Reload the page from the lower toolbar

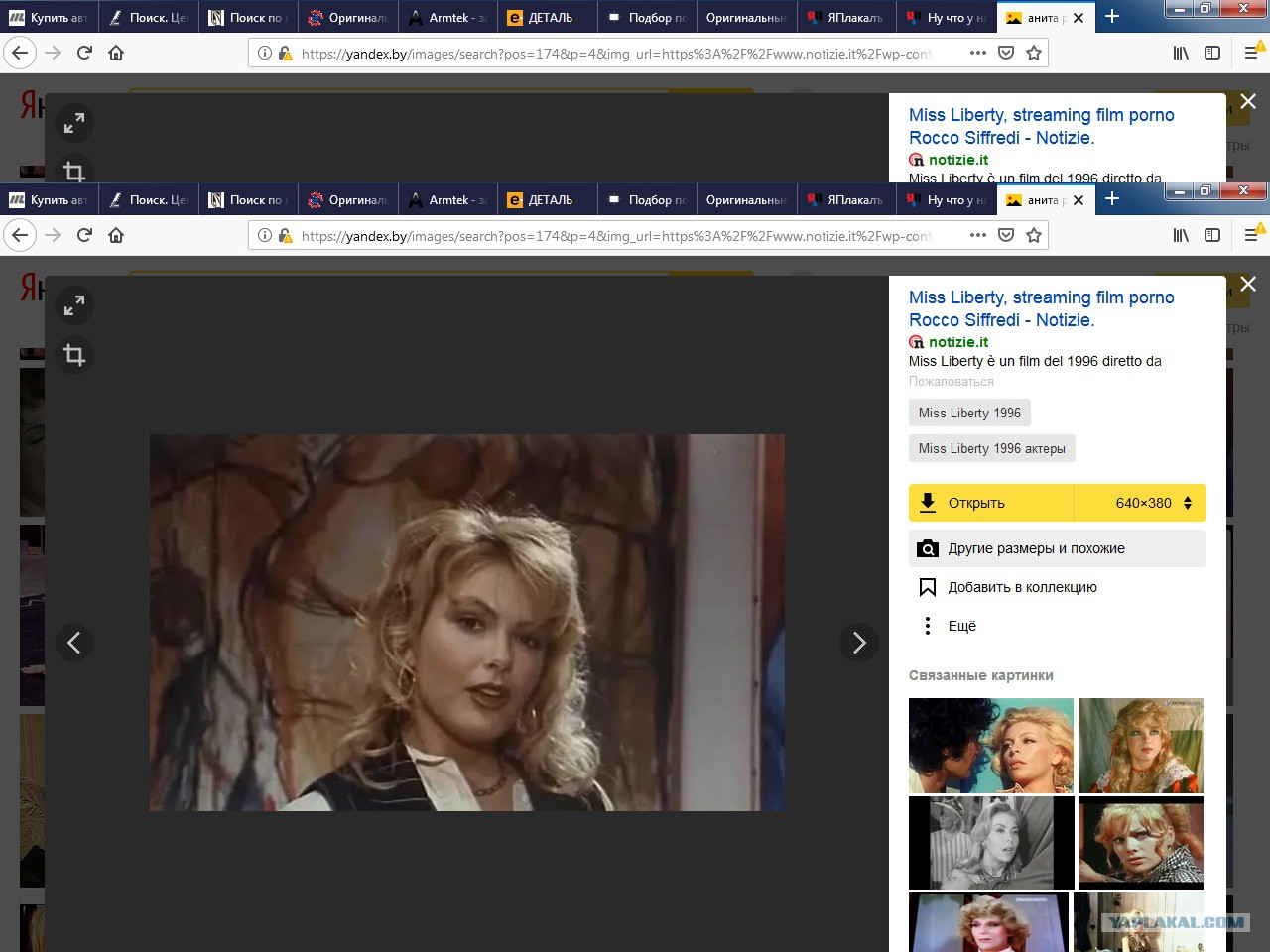(x=84, y=235)
